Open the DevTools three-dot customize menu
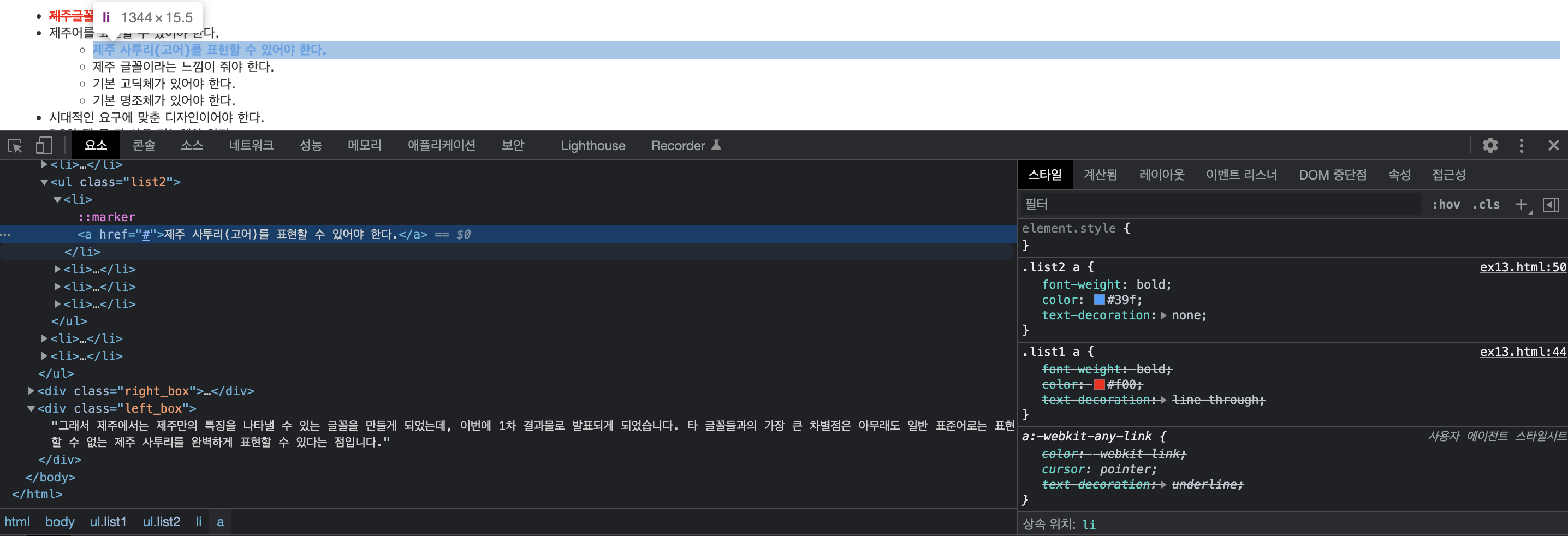Image resolution: width=1568 pixels, height=536 pixels. point(1521,145)
